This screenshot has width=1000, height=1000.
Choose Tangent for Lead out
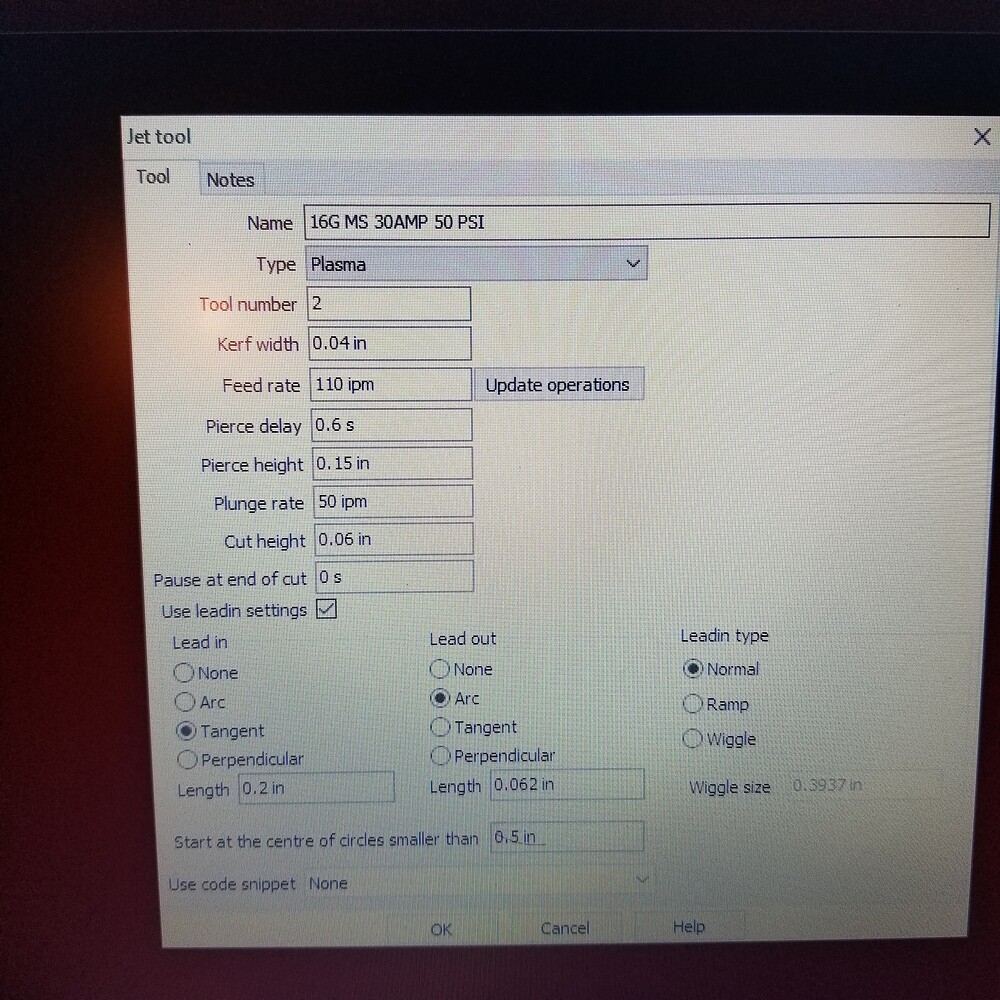pos(440,727)
